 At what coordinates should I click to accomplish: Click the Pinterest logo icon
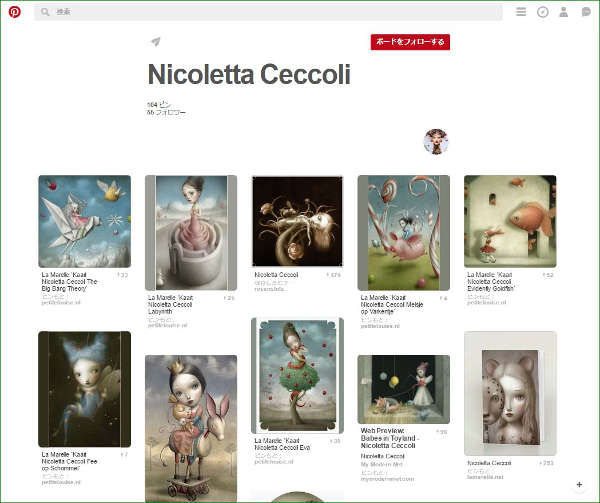click(x=15, y=12)
